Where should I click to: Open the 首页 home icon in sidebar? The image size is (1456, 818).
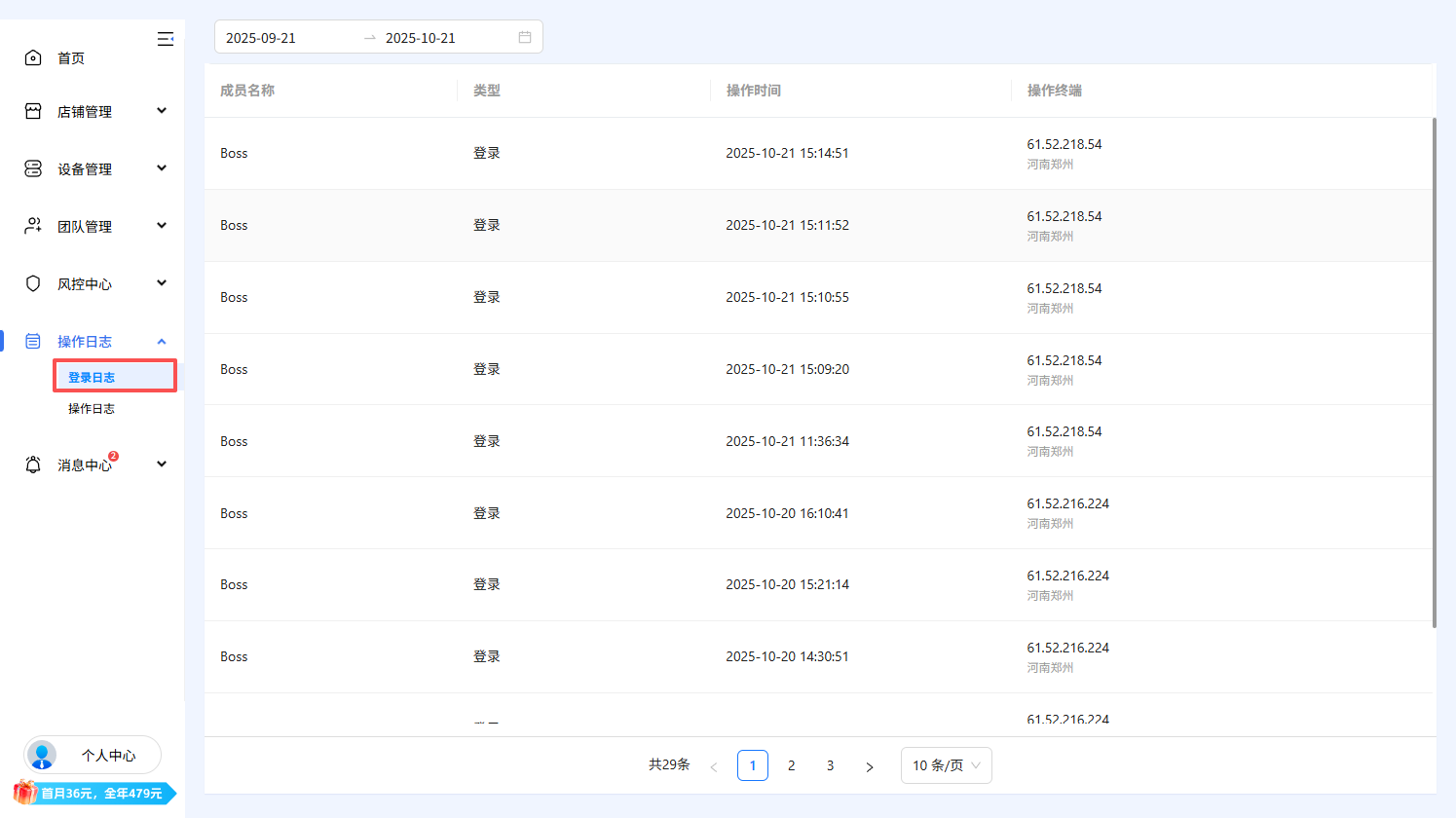tap(32, 57)
